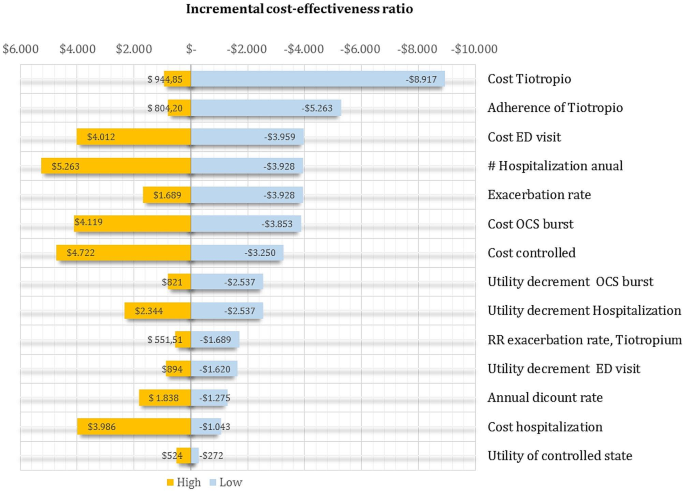
Task: Click the Cost hospitalization label
Action: pos(545,427)
